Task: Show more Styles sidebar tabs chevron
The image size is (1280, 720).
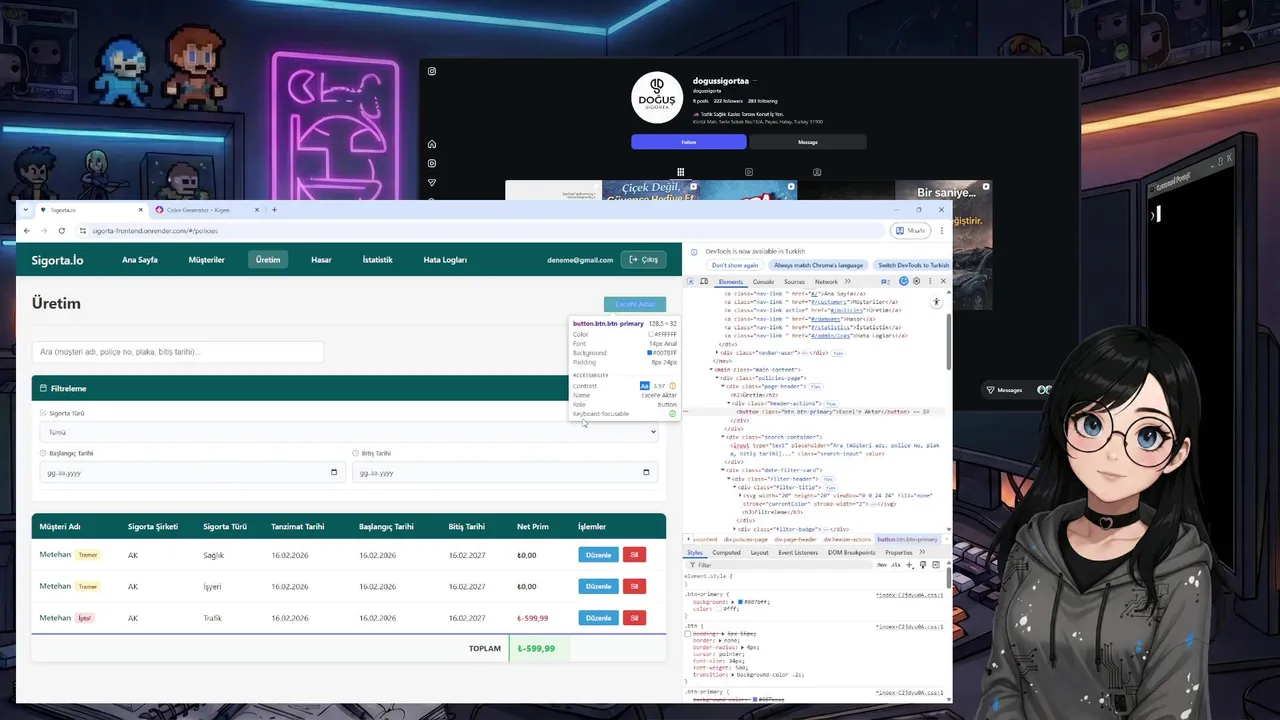Action: tap(922, 552)
